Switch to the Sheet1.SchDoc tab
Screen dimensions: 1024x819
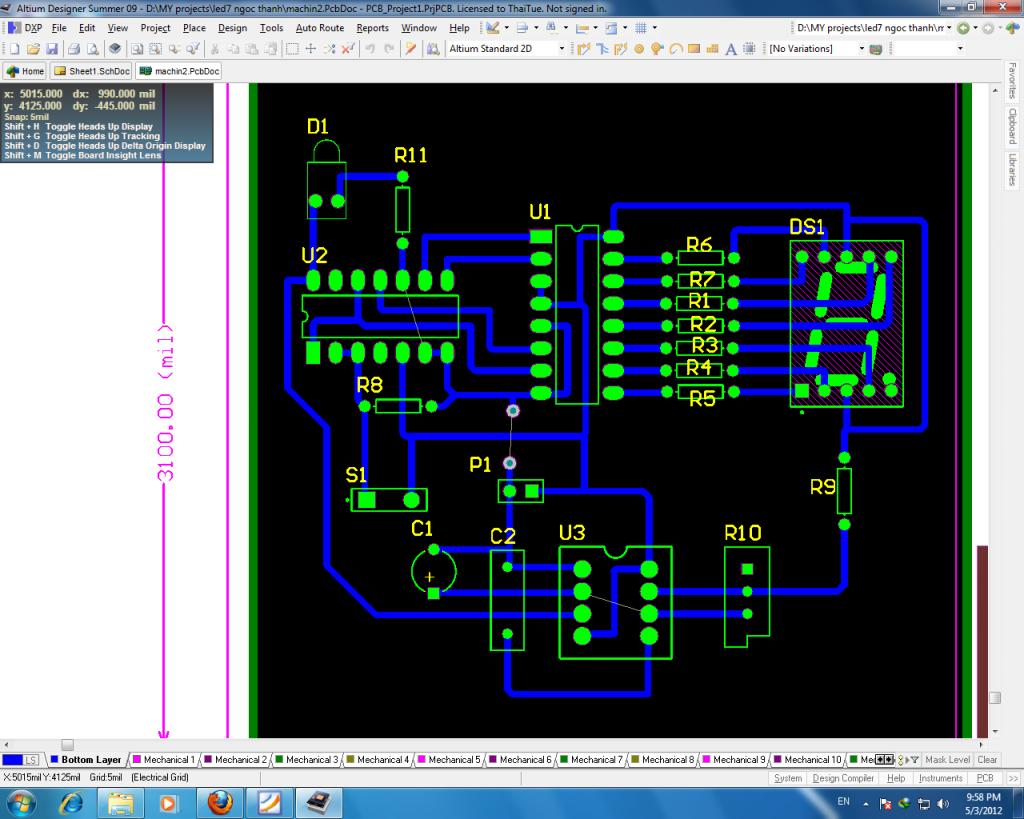pos(92,71)
